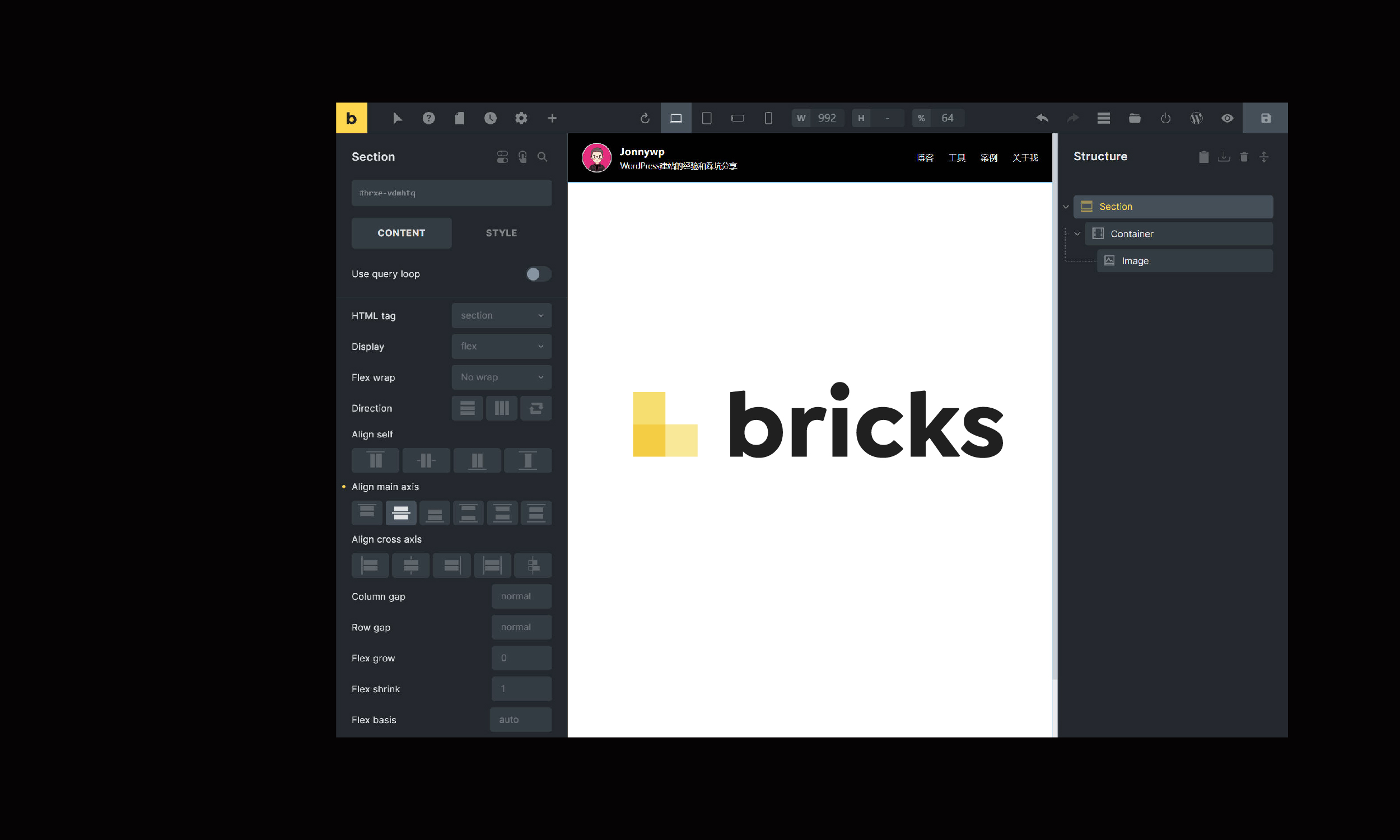Click the yellow Bricks logo icon
This screenshot has height=840, width=1400.
(x=352, y=118)
